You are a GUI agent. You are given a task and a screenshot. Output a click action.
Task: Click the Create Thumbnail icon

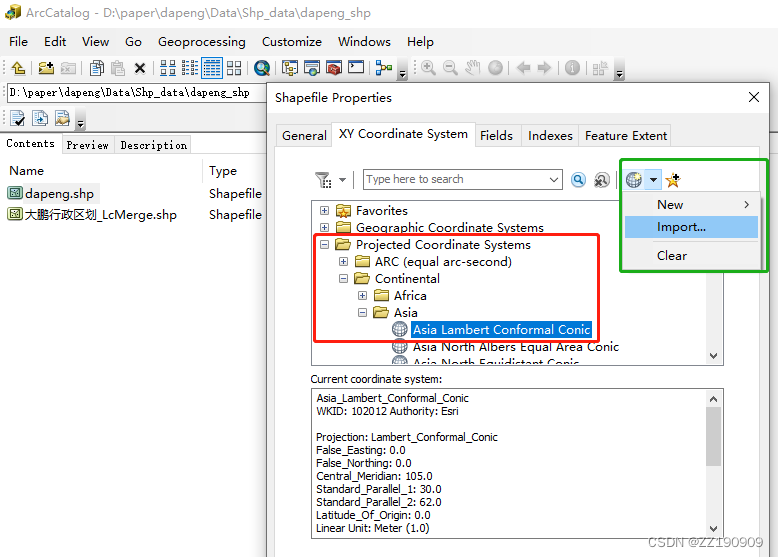tap(600, 68)
